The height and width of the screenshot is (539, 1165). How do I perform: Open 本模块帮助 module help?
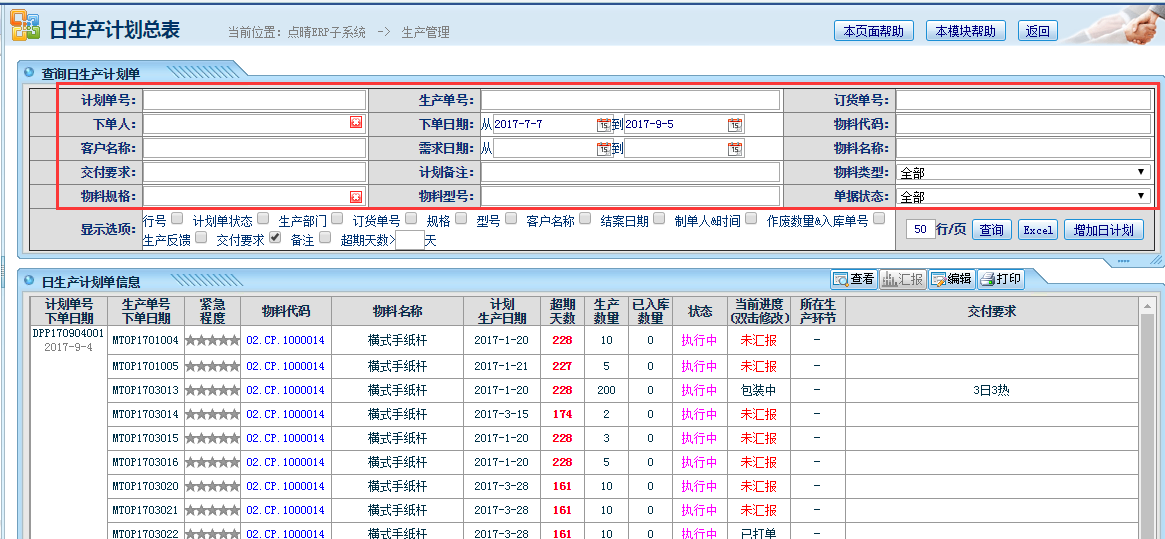tap(965, 31)
